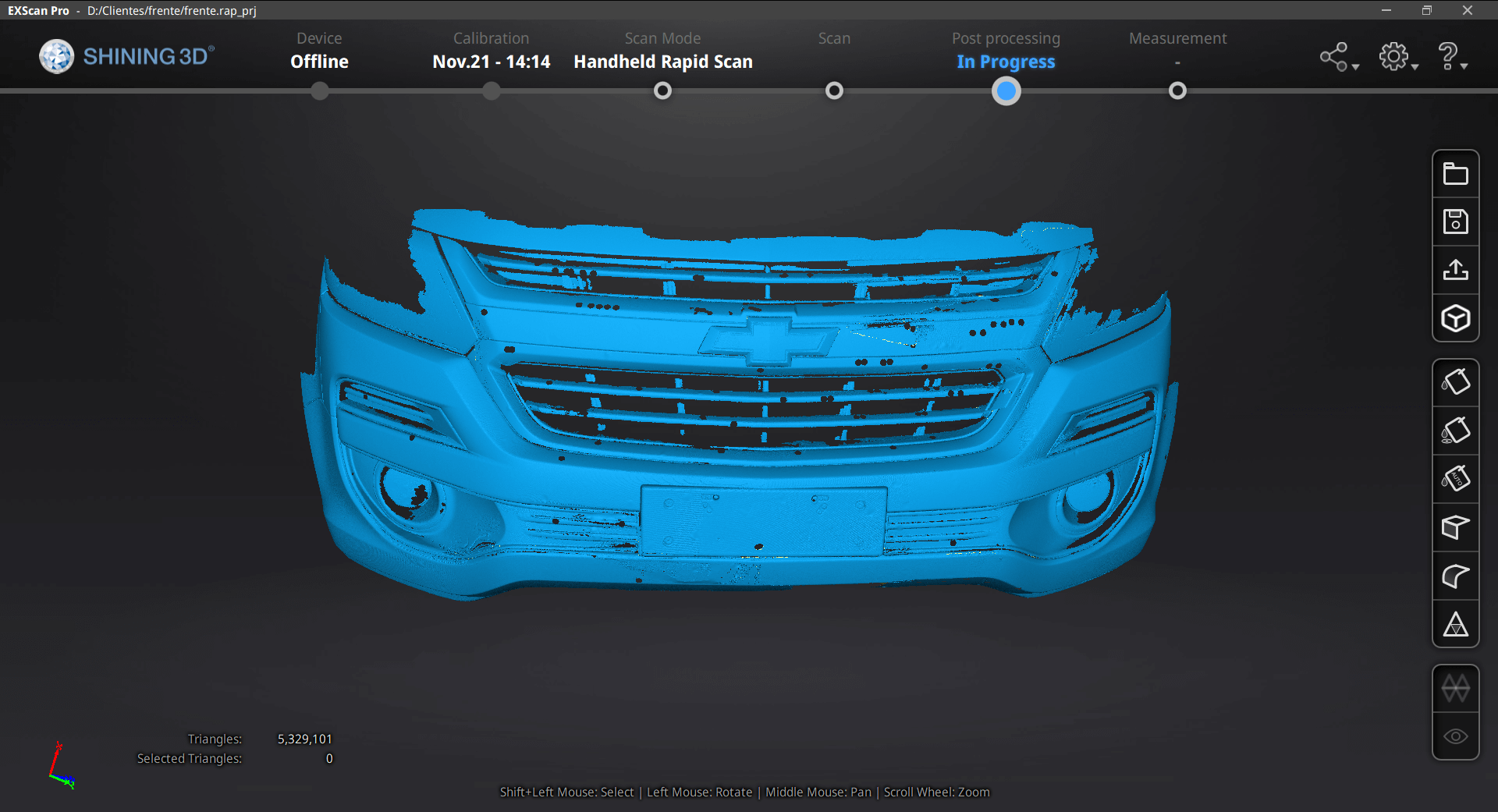Select the marker hole filling bucket tool

coord(1455,431)
